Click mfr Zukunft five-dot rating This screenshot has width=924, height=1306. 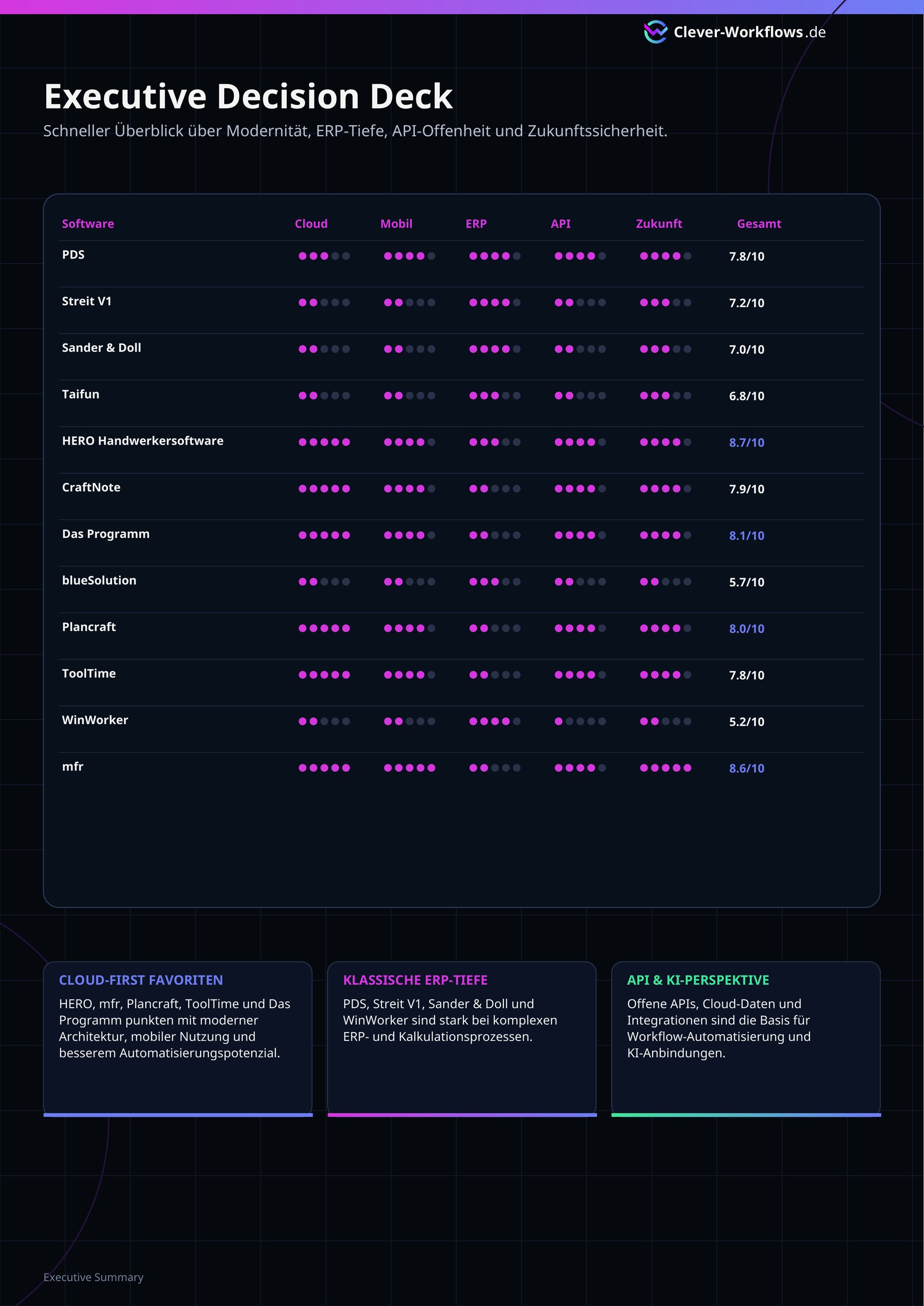pyautogui.click(x=666, y=768)
